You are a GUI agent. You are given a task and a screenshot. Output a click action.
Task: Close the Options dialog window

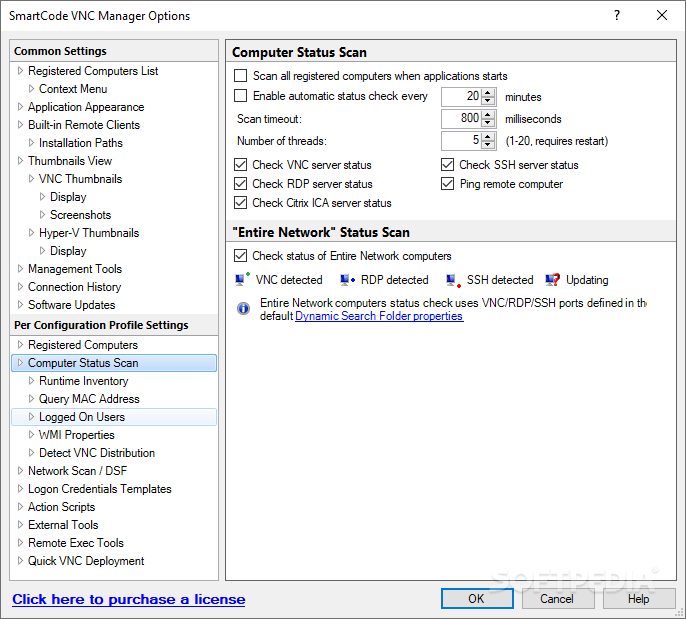662,15
